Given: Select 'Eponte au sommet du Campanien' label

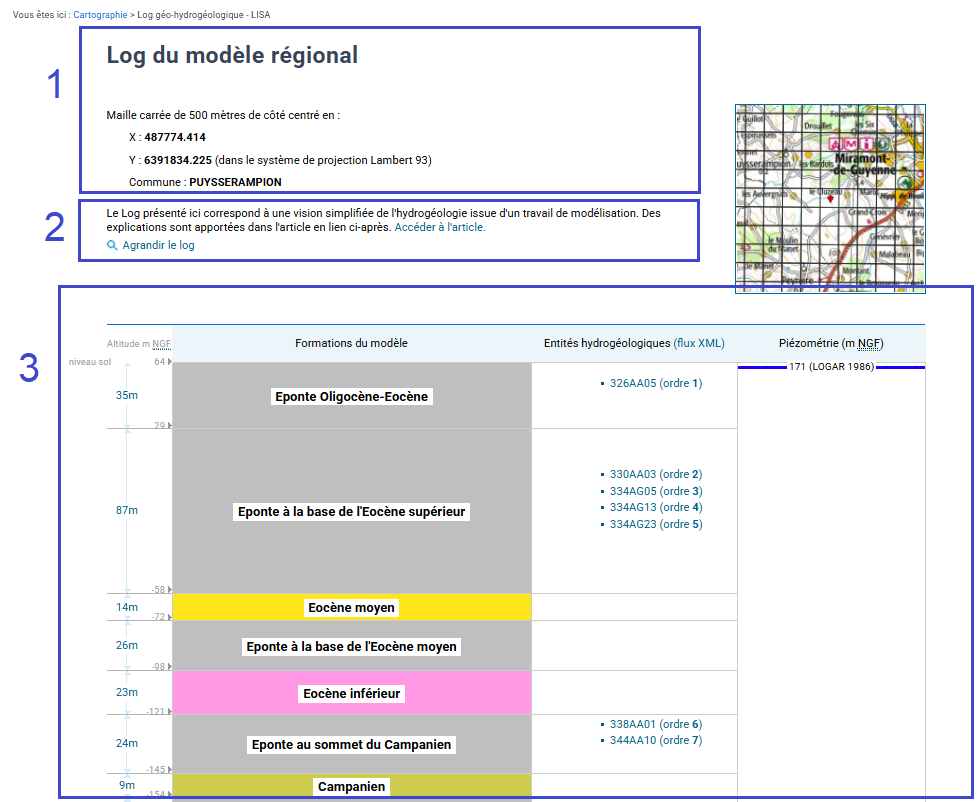Looking at the screenshot, I should [352, 745].
